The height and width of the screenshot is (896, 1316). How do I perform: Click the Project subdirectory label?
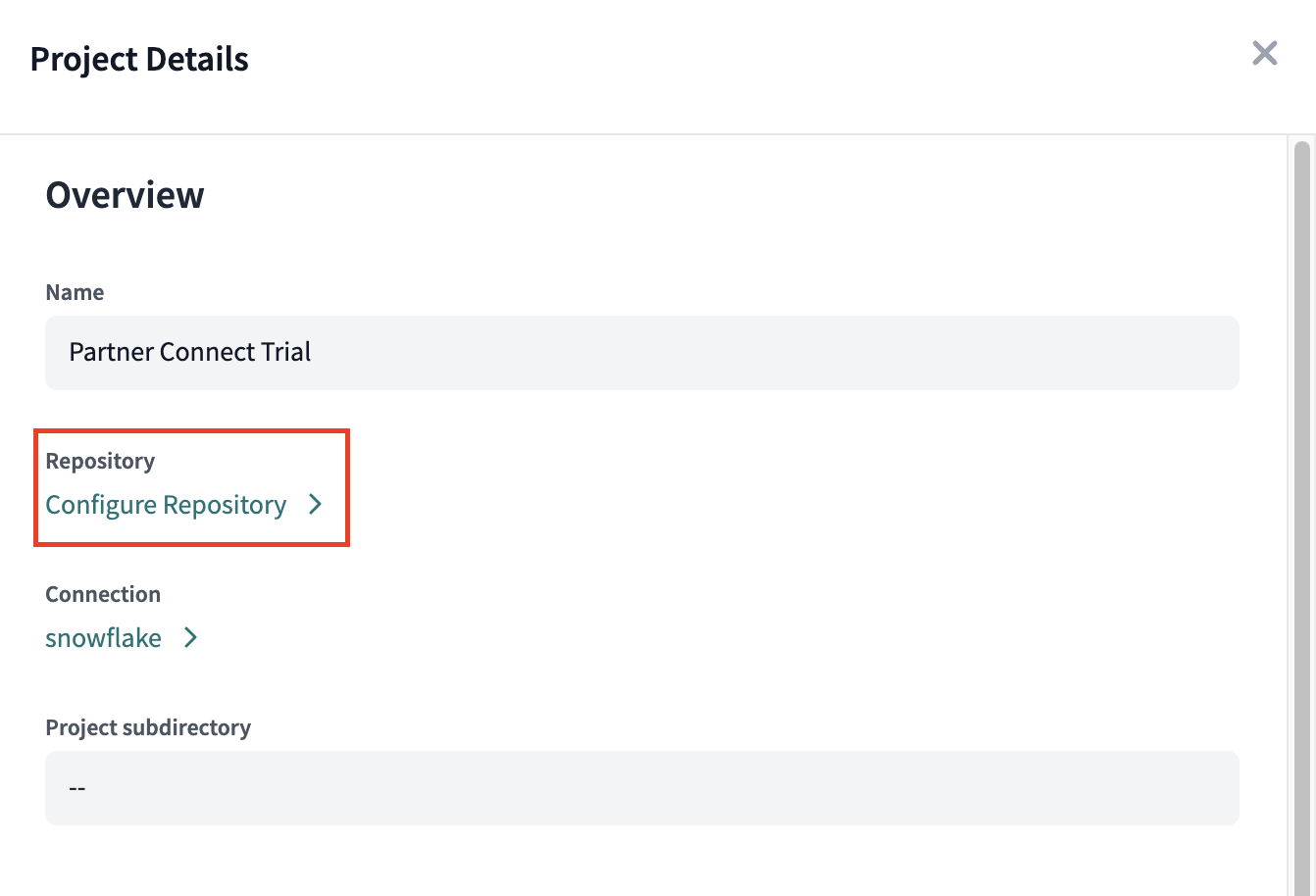(x=148, y=727)
